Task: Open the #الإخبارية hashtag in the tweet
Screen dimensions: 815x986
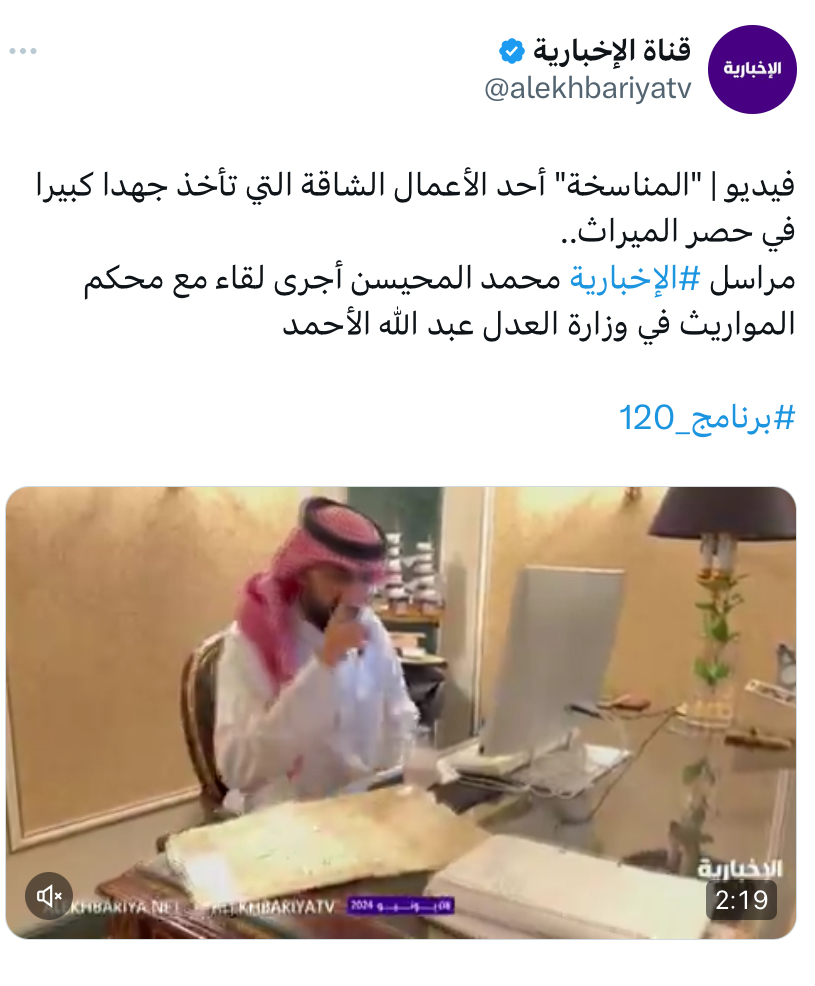Action: coord(635,279)
